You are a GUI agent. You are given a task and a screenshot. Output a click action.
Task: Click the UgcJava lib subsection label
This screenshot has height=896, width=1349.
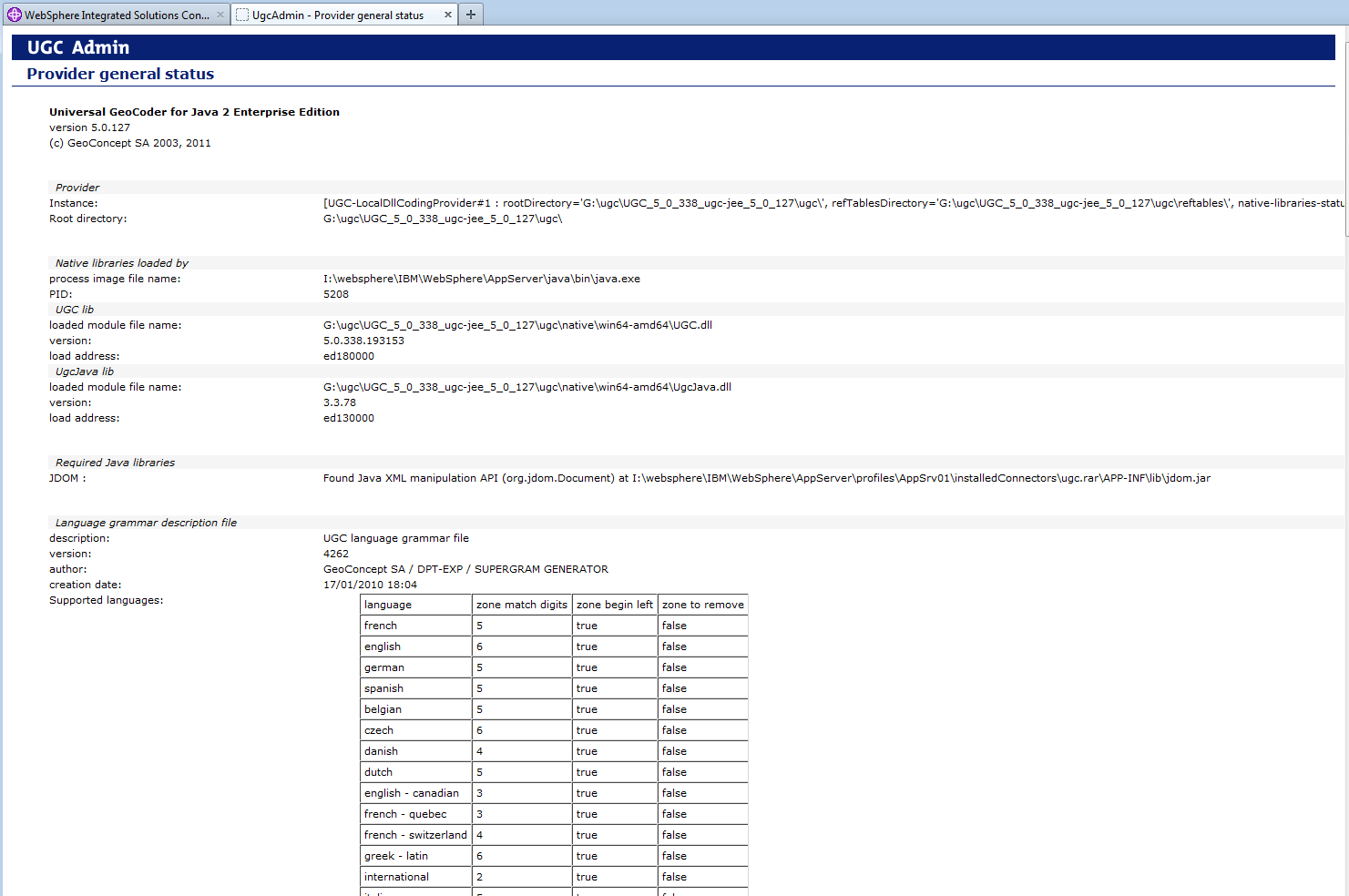pyautogui.click(x=85, y=372)
